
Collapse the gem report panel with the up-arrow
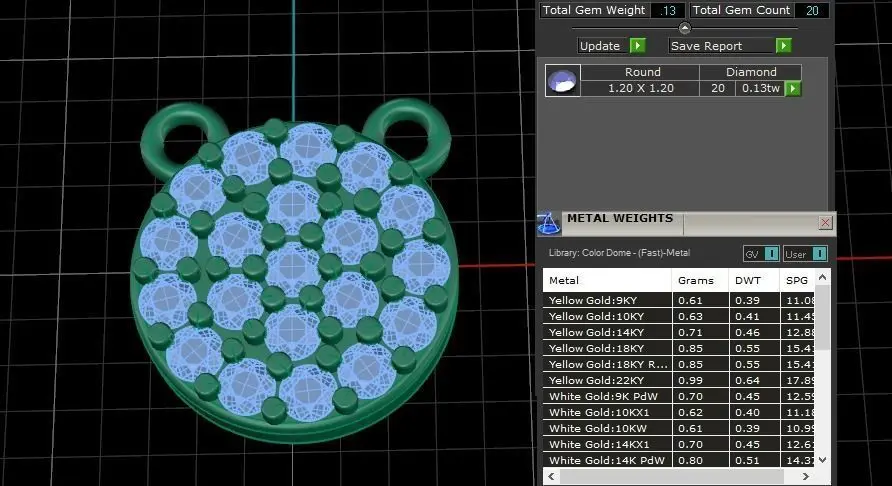click(x=684, y=27)
